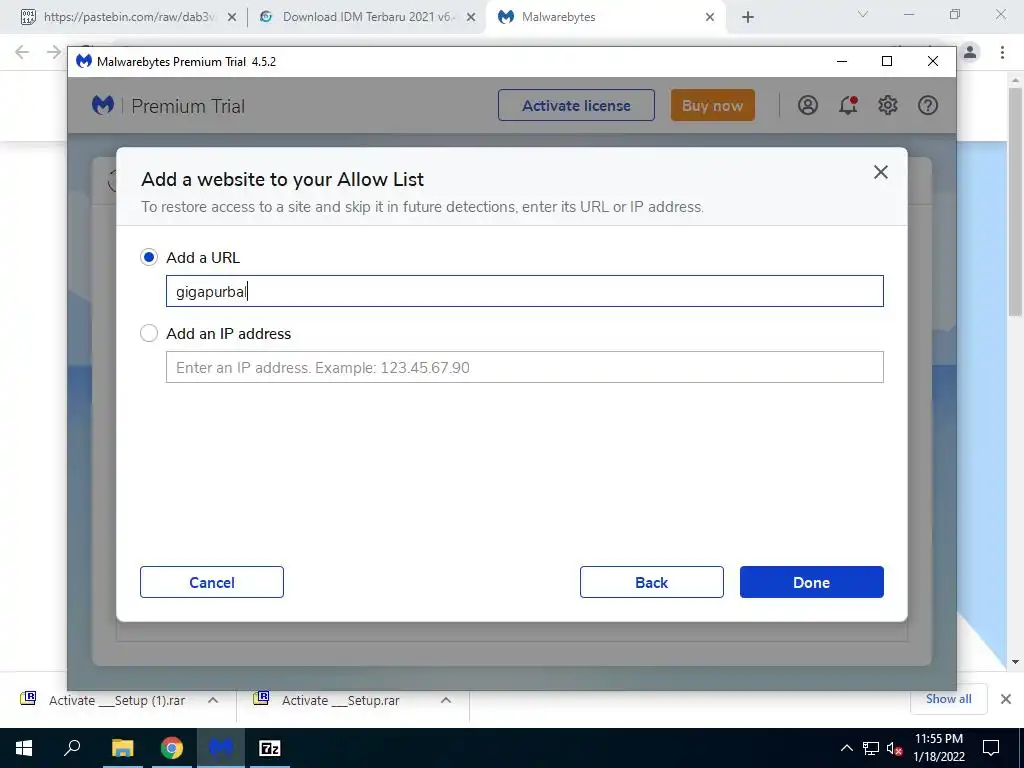This screenshot has height=768, width=1024.
Task: Open the Malwarebytes account icon
Action: (x=808, y=105)
